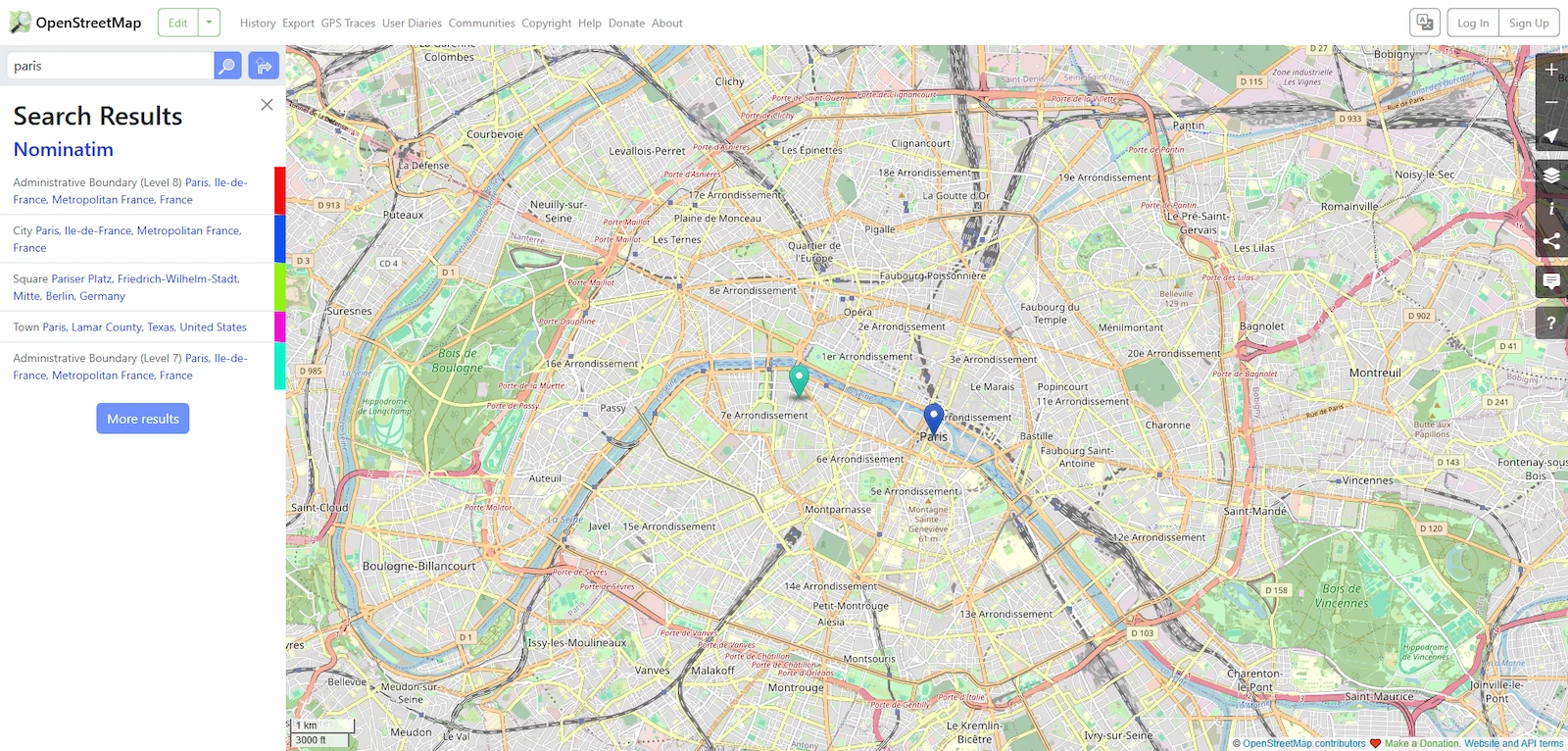The image size is (1568, 751).
Task: Click the search magnifier button
Action: [227, 66]
